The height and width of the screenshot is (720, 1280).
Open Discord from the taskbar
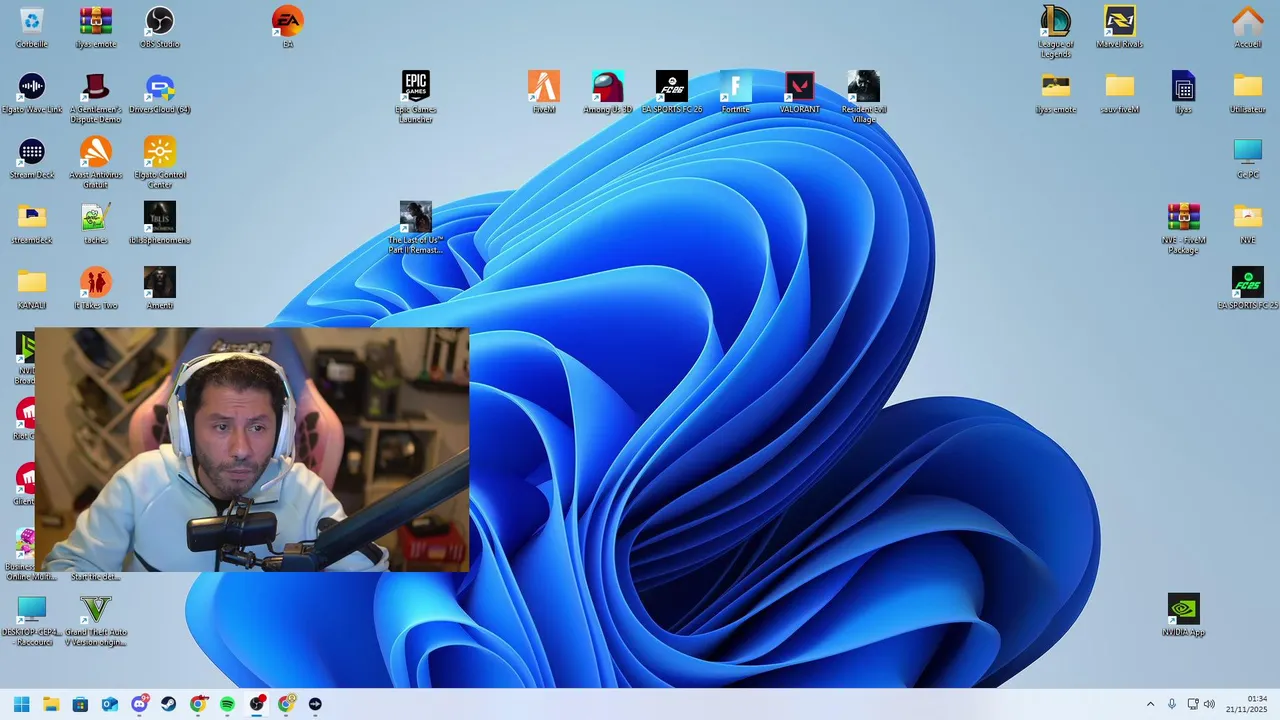point(139,704)
